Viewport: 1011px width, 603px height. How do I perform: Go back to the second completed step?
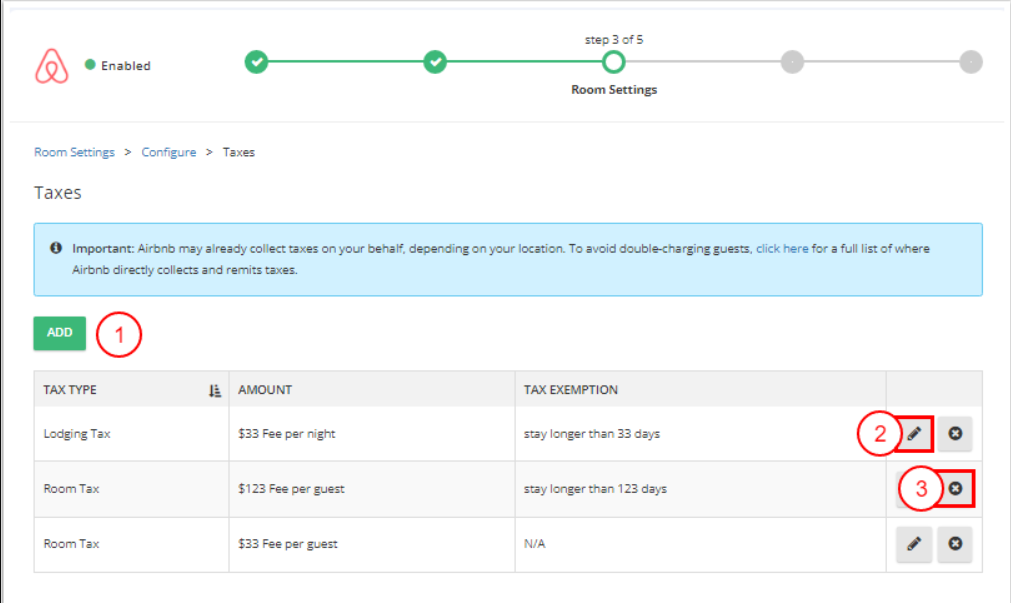(435, 62)
